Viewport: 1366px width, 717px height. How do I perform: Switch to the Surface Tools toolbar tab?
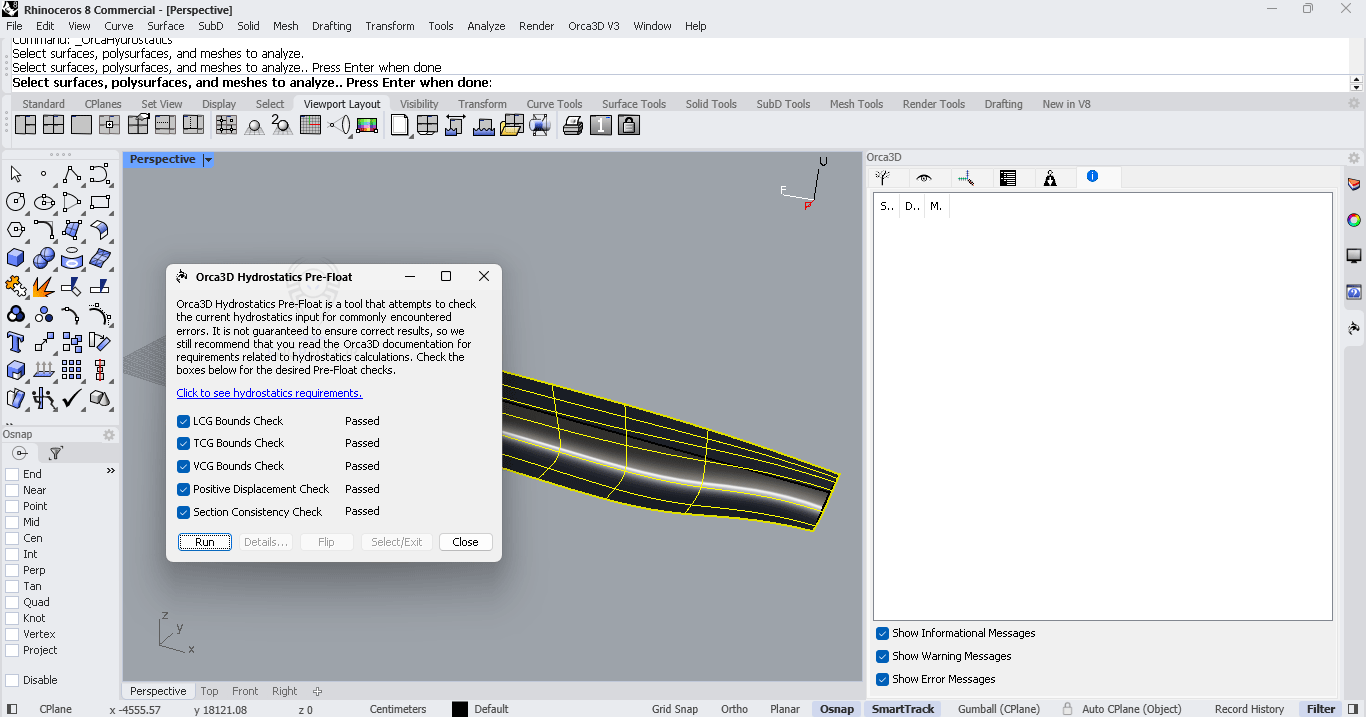coord(633,104)
